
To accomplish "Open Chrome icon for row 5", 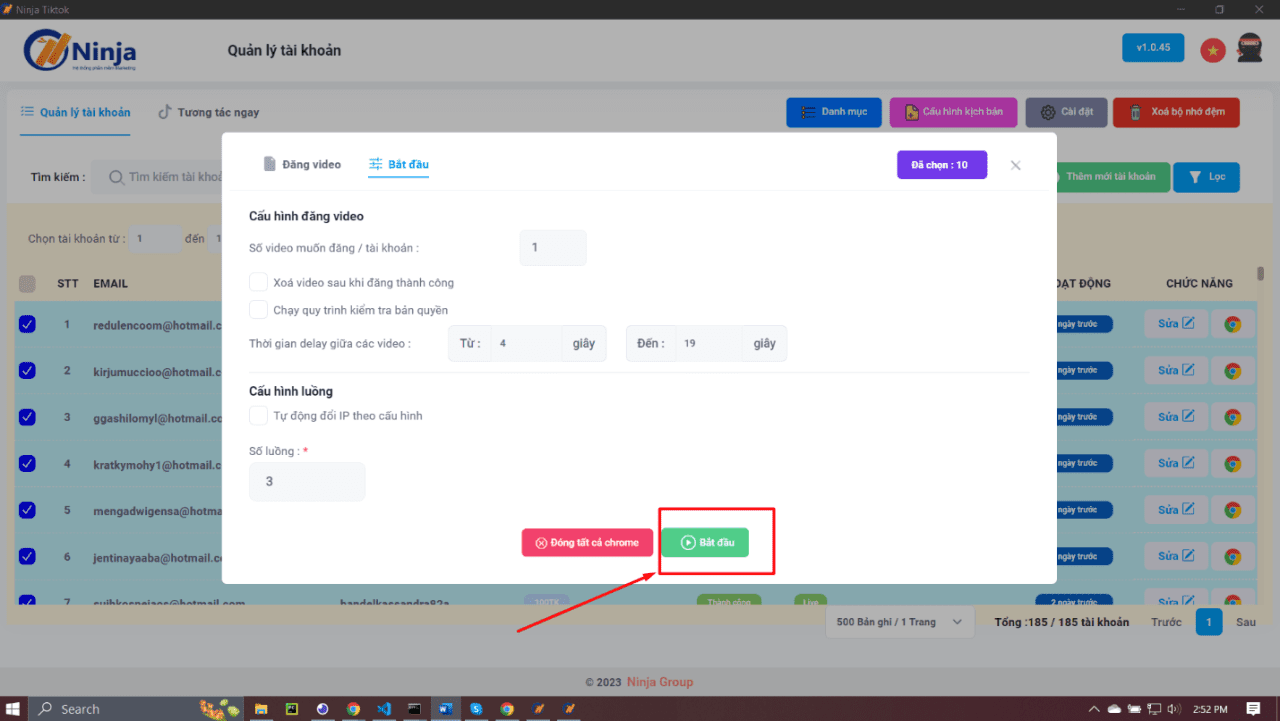I will coord(1233,510).
